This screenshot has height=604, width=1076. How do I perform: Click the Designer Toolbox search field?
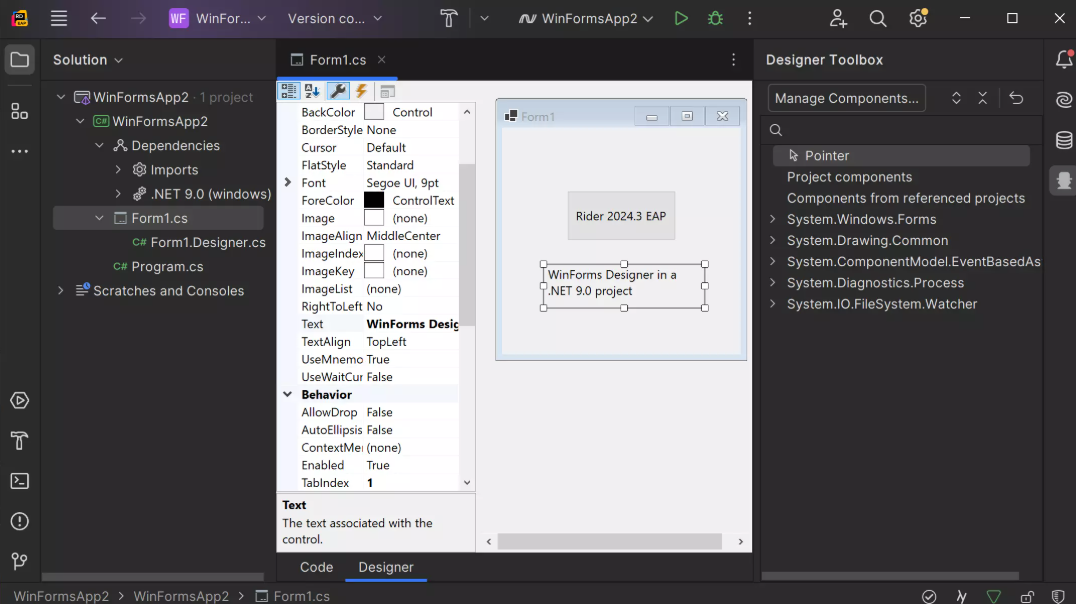coord(900,130)
